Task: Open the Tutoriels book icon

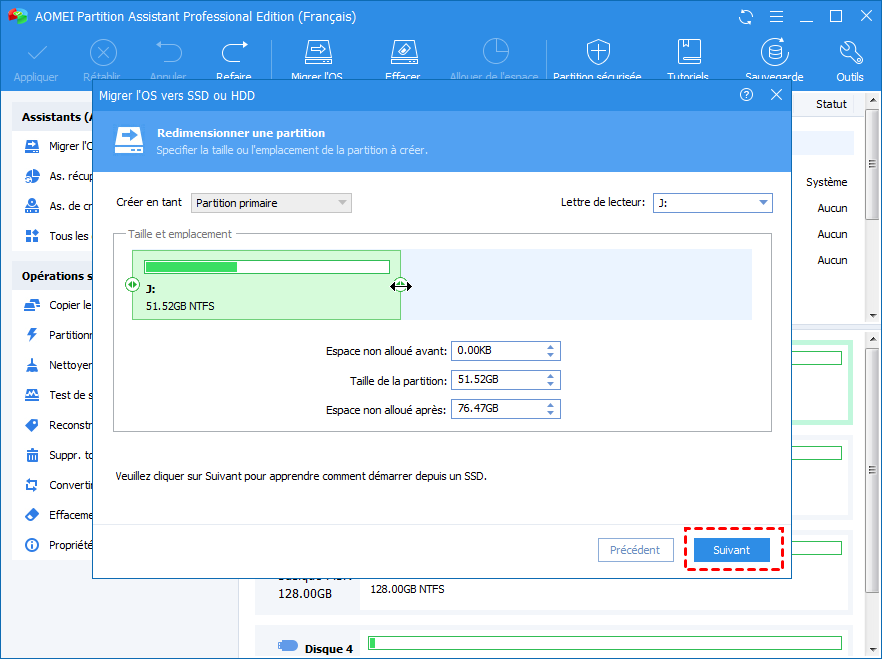Action: 688,53
